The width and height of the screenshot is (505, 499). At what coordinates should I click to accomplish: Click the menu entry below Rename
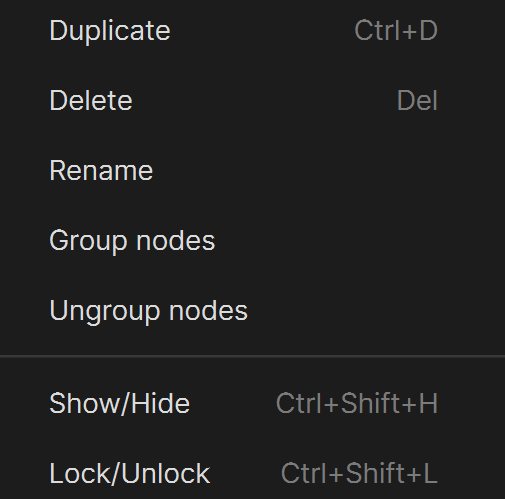[252, 240]
